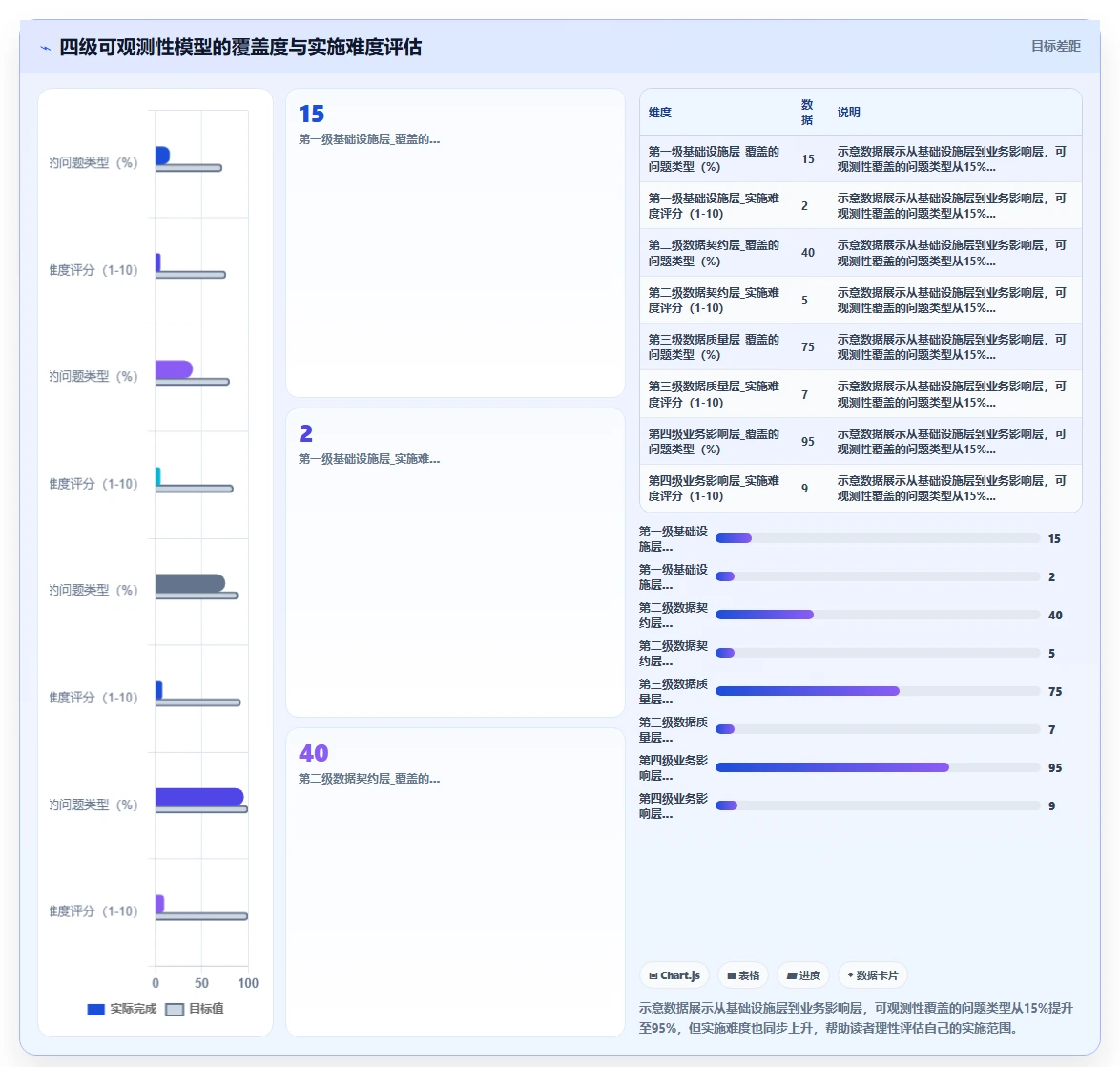Click the progress bar with value 75
Image resolution: width=1120 pixels, height=1067 pixels.
point(878,691)
